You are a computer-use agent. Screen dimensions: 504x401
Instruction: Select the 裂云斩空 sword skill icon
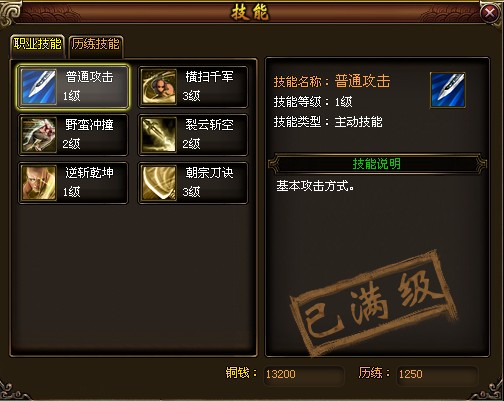pyautogui.click(x=159, y=135)
